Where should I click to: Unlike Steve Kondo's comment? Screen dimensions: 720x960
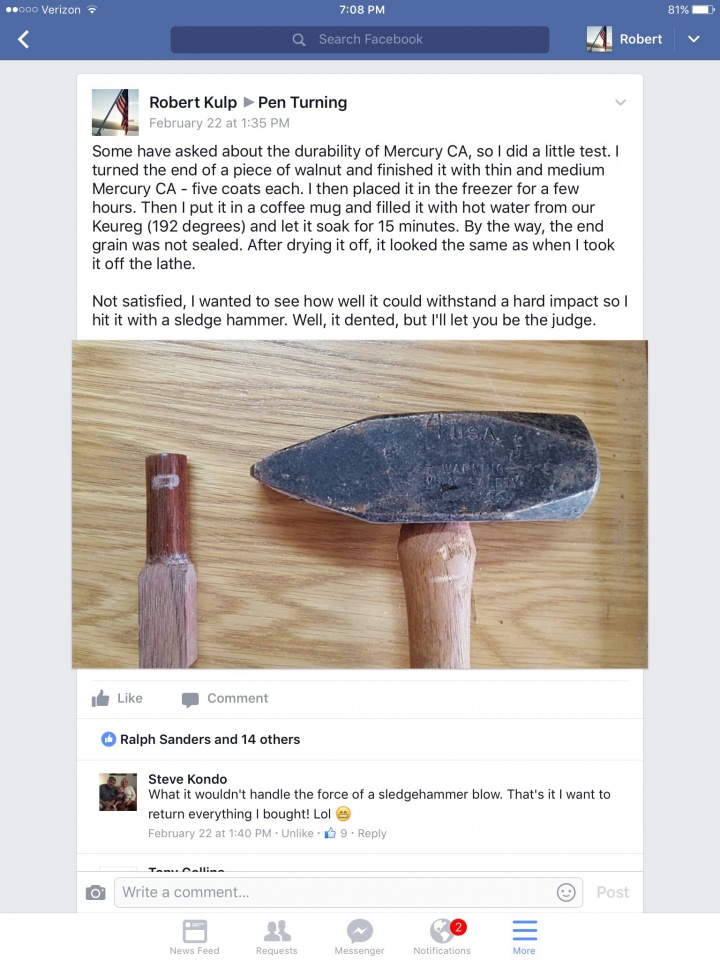[297, 833]
